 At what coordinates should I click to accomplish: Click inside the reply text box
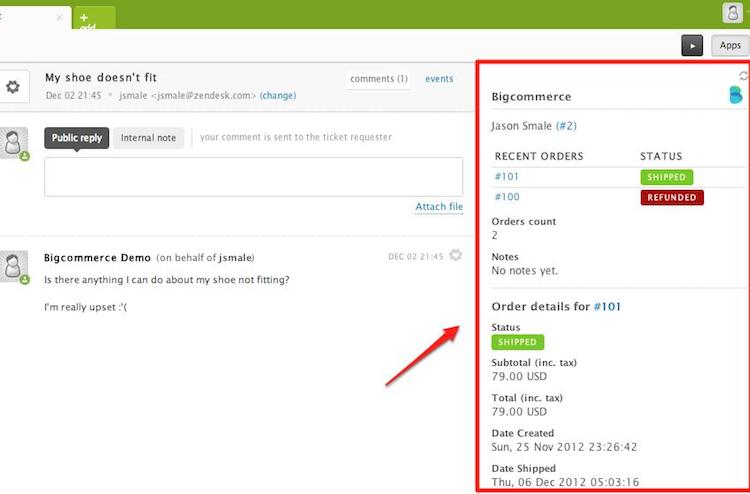tap(254, 177)
